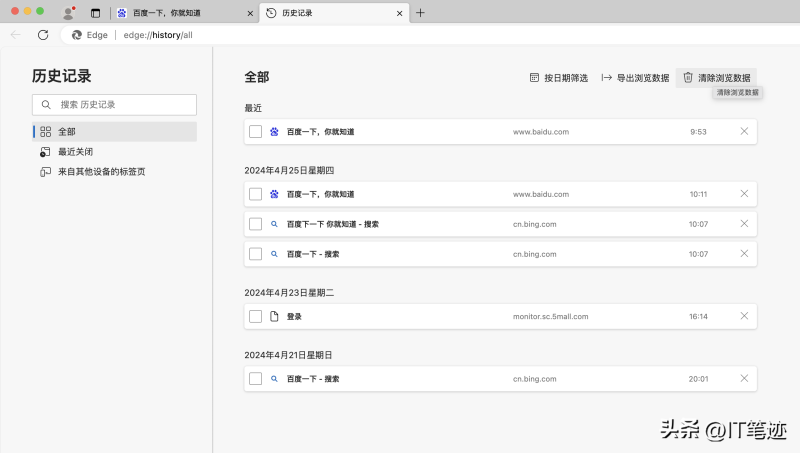800x453 pixels.
Task: Click the 搜索 历史记录 search field
Action: coord(114,105)
